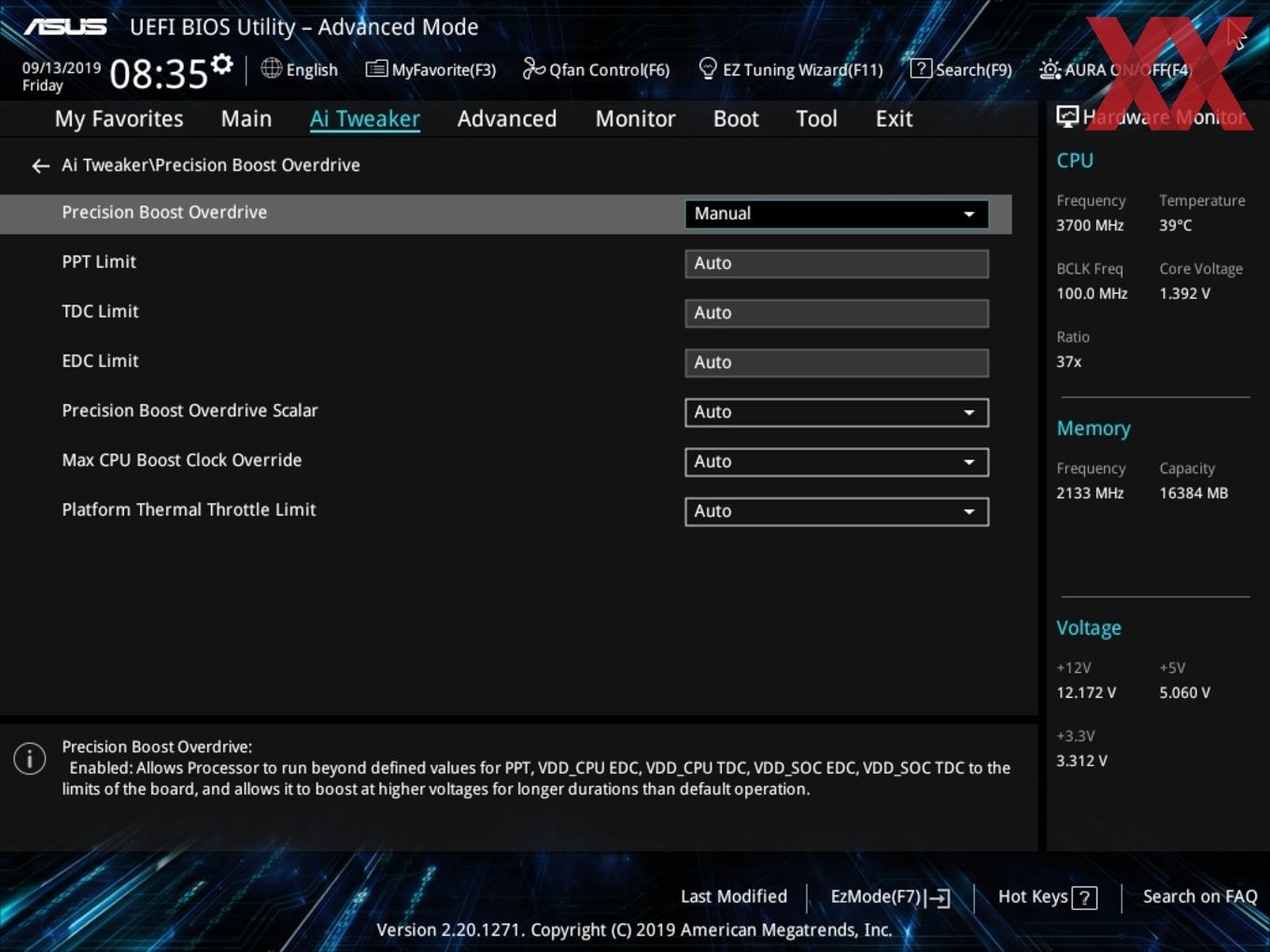Open Hot Keys help
Screen dimensions: 1270x952
[x=1047, y=897]
